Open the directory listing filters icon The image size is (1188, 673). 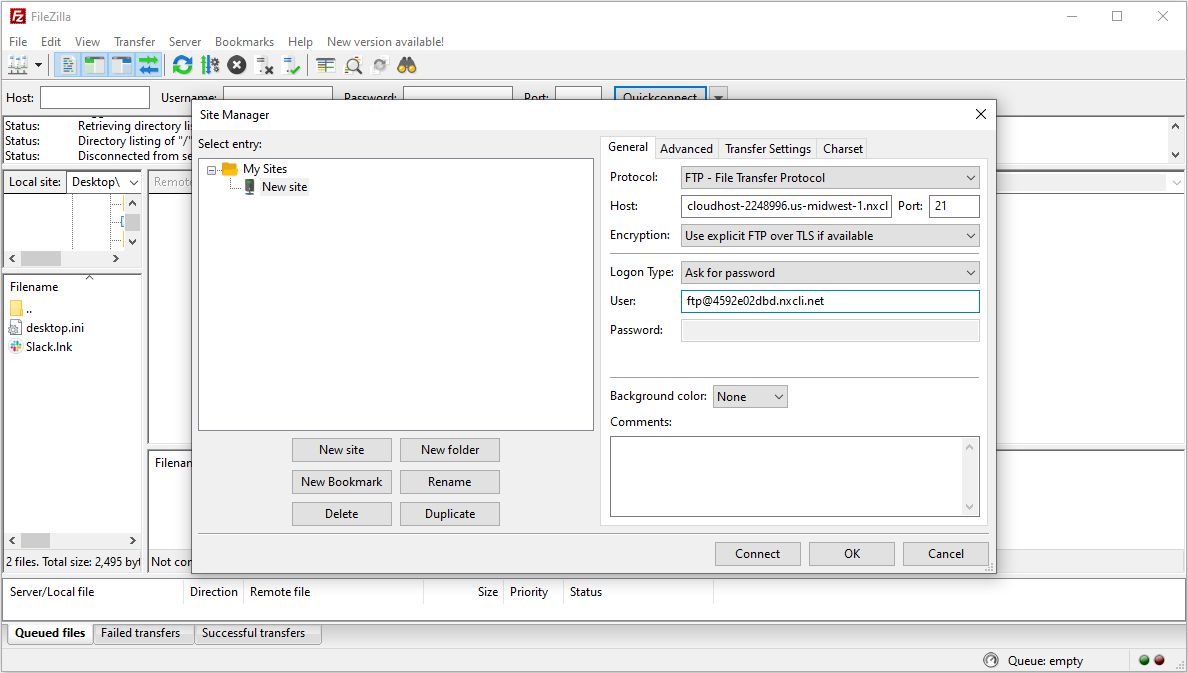[x=326, y=66]
